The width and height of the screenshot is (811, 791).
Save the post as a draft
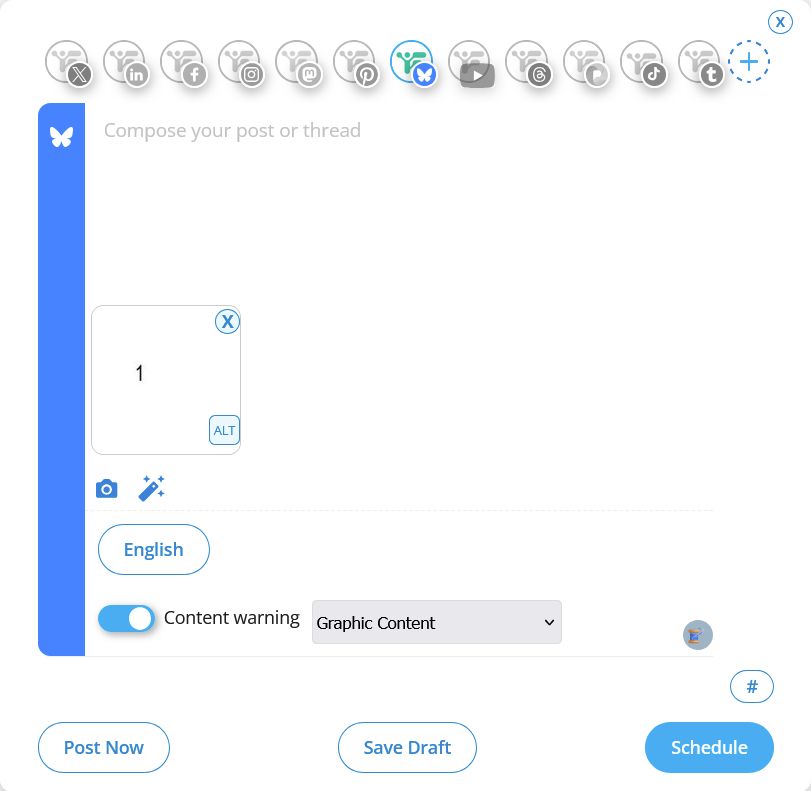pos(407,747)
